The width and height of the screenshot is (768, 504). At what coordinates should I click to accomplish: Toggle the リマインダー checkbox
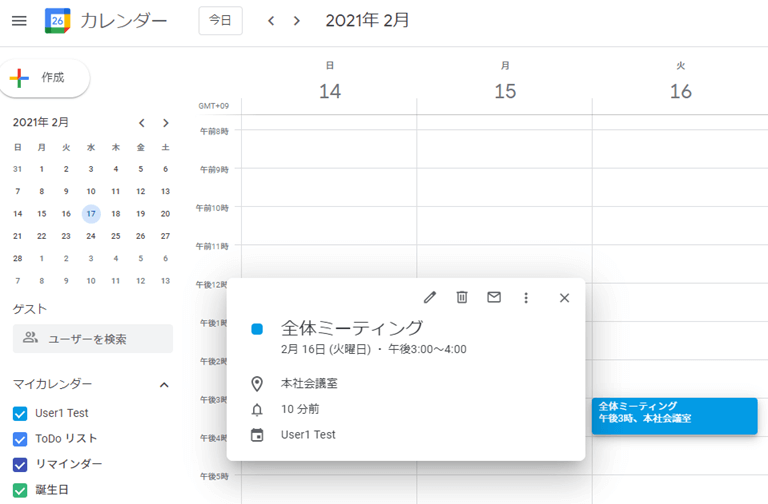pyautogui.click(x=20, y=465)
